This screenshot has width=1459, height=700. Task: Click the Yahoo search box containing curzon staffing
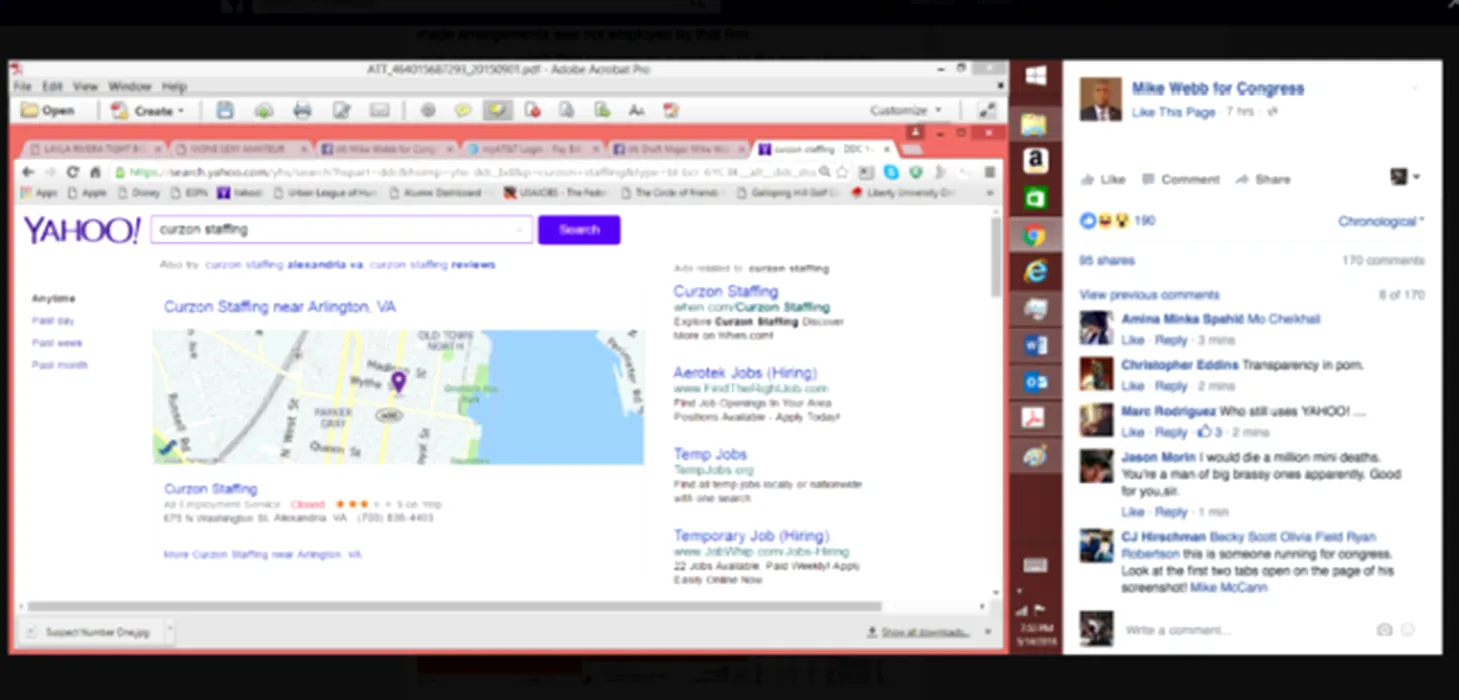click(340, 230)
